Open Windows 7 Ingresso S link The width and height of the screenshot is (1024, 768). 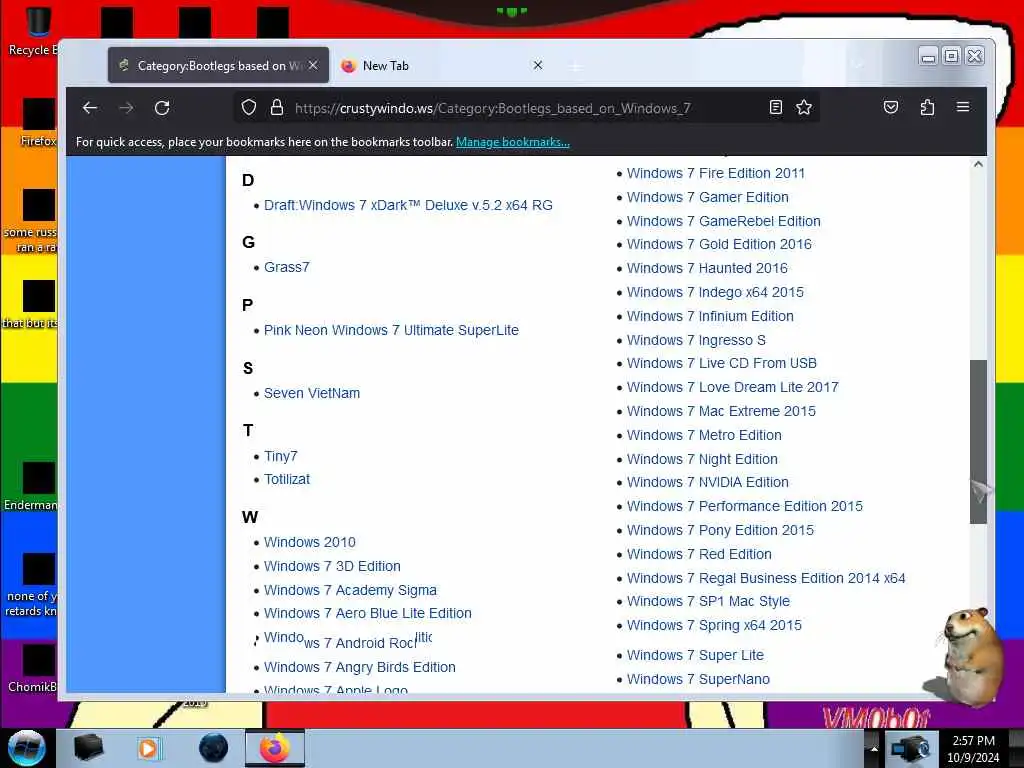(x=696, y=340)
